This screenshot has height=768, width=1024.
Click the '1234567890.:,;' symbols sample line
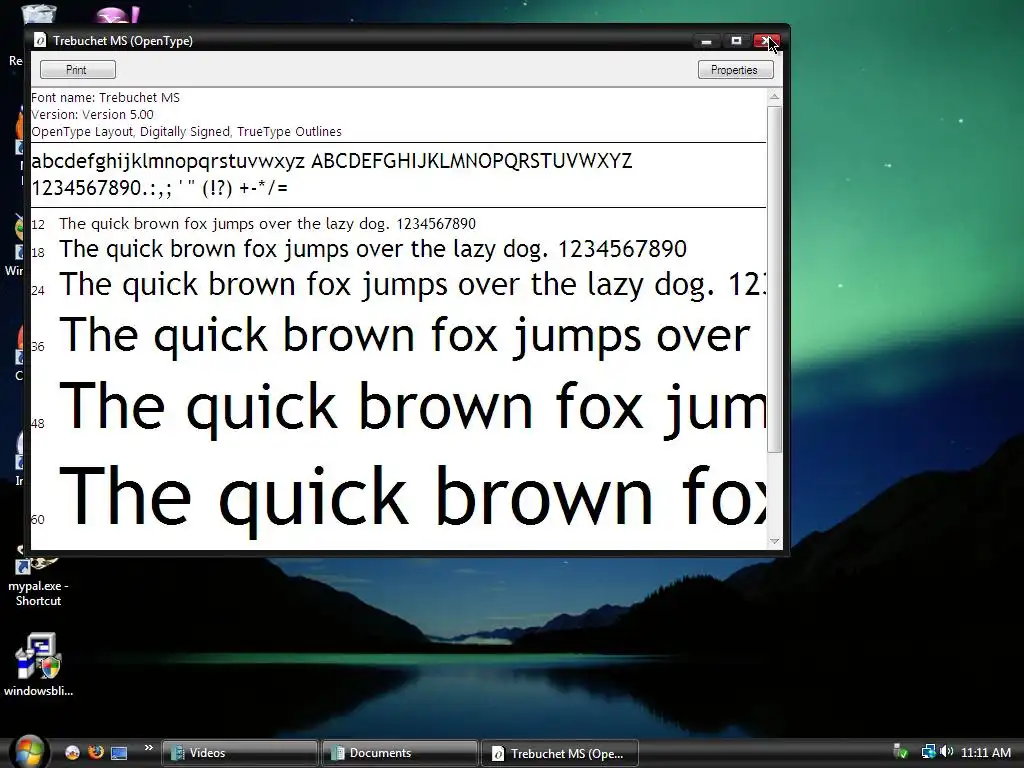(x=159, y=188)
